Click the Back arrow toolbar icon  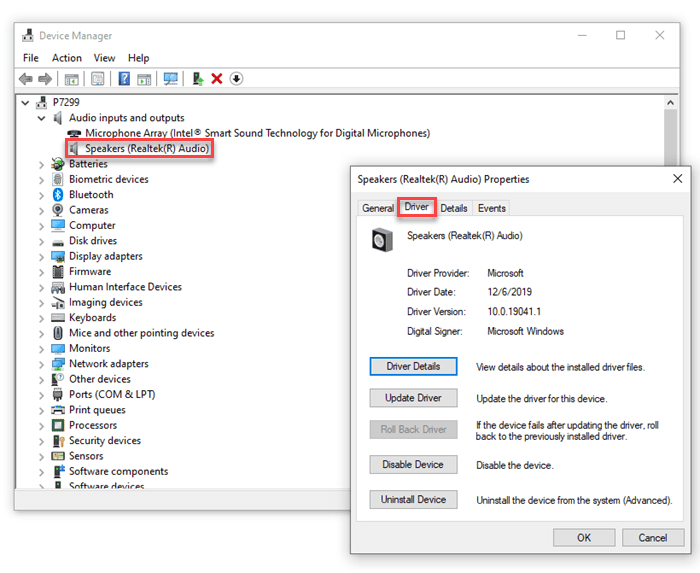26,79
